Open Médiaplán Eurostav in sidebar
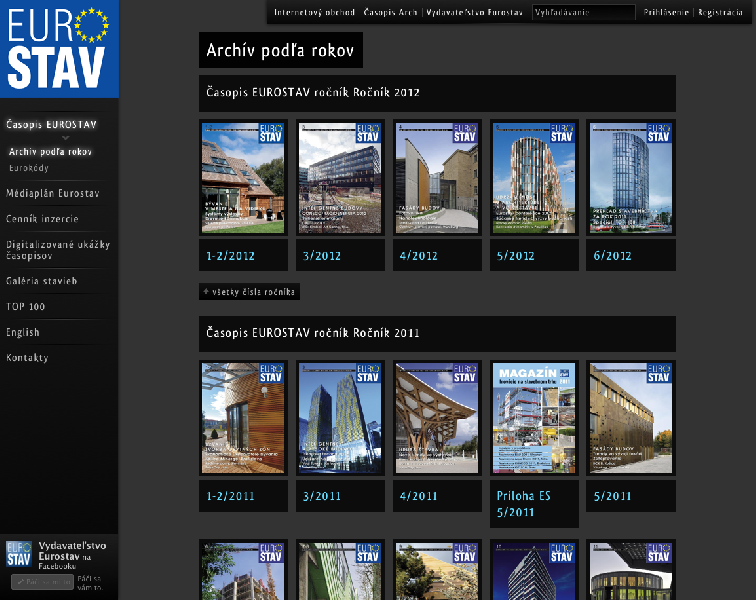Screen dimensions: 756x600 pyautogui.click(x=53, y=193)
